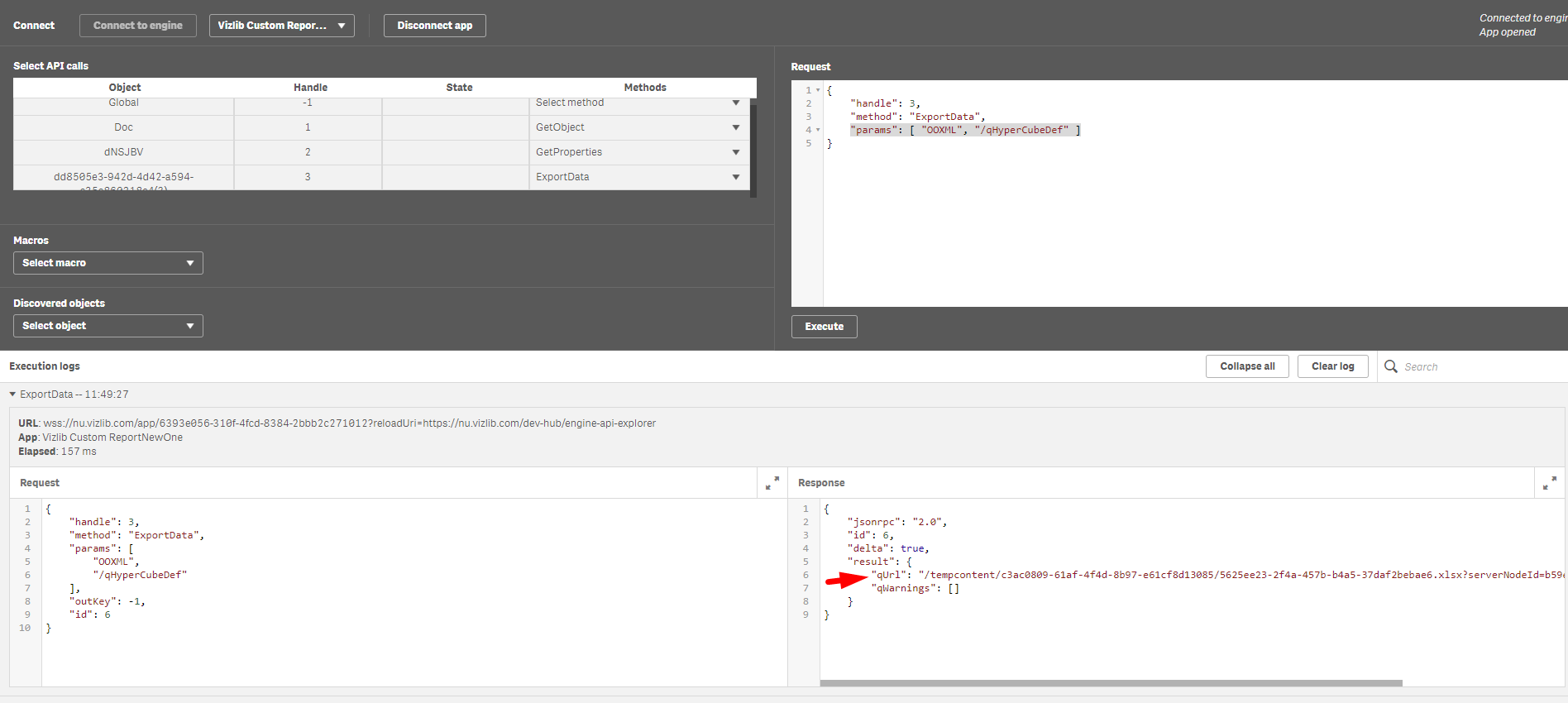Execute the request
This screenshot has height=703, width=1568.
coord(825,327)
